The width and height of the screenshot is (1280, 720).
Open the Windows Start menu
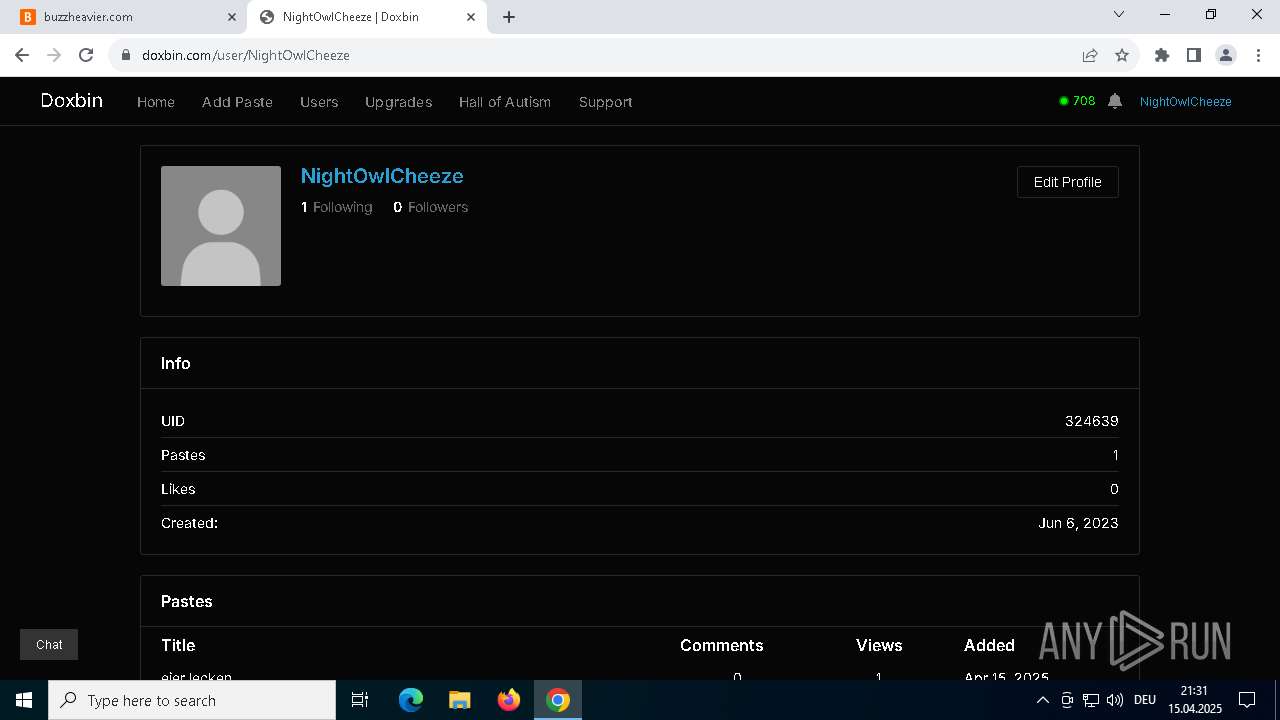pyautogui.click(x=24, y=700)
